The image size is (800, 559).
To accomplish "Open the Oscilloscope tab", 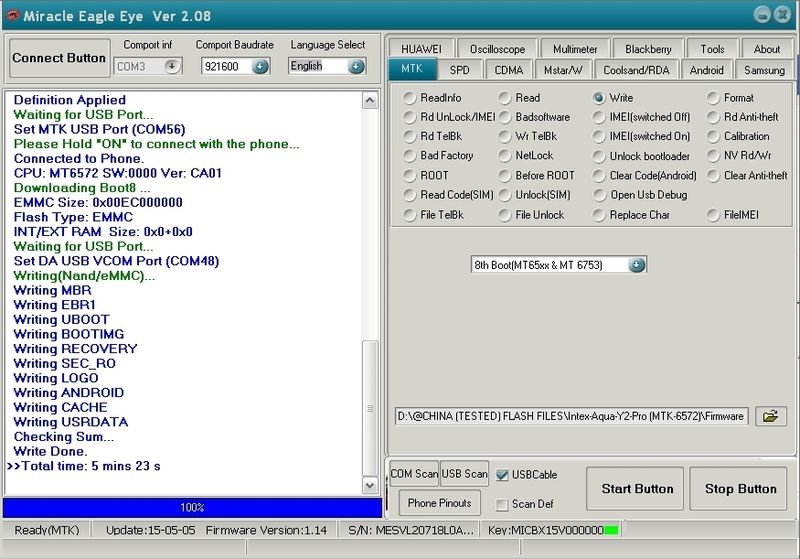I will click(x=497, y=49).
